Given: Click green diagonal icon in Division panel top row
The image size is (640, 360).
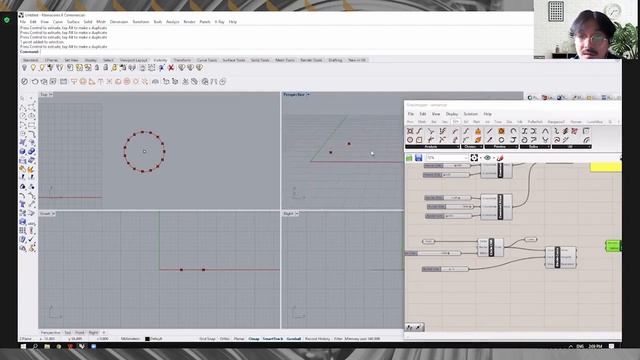Looking at the screenshot, I should pyautogui.click(x=466, y=131).
